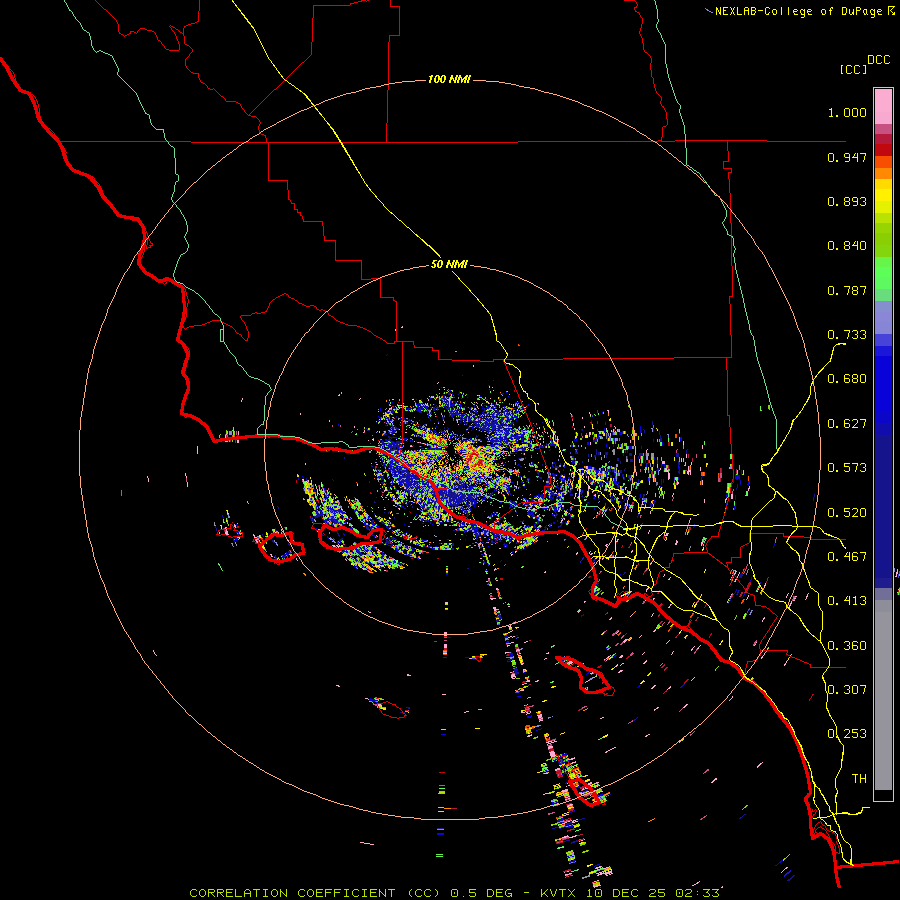This screenshot has width=900, height=900.
Task: Pick the gray color bar segment near 0.307
Action: 883,695
